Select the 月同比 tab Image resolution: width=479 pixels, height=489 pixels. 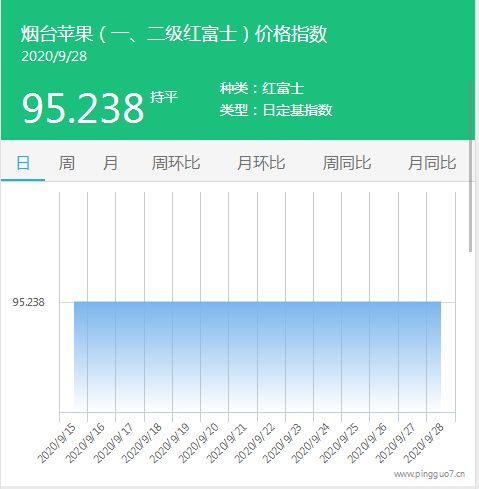[x=432, y=163]
